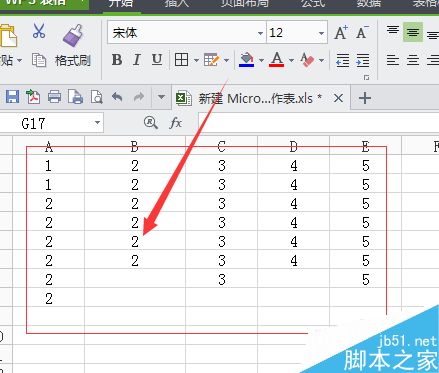Screen dimensions: 439x373
Task: Open borders dropdown arrow
Action: [x=196, y=60]
